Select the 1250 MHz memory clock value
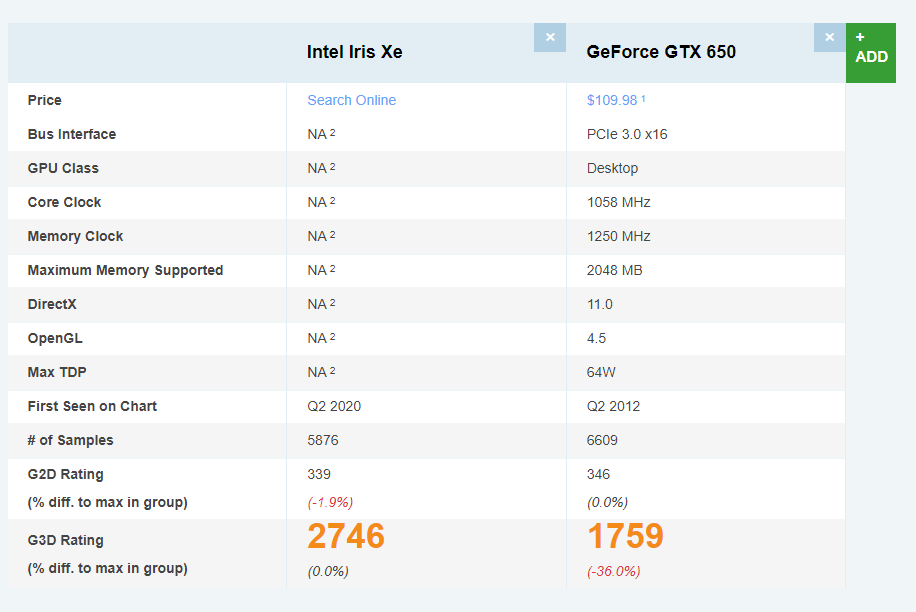 click(619, 236)
